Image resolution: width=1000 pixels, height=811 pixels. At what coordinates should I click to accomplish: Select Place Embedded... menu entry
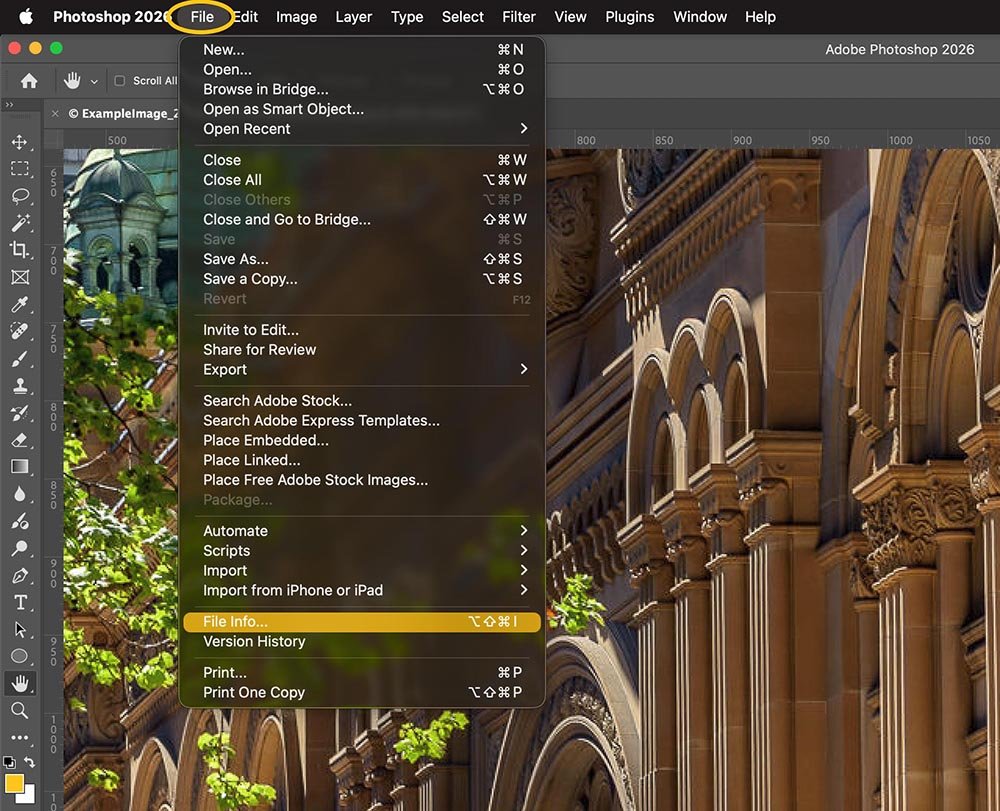coord(362,440)
